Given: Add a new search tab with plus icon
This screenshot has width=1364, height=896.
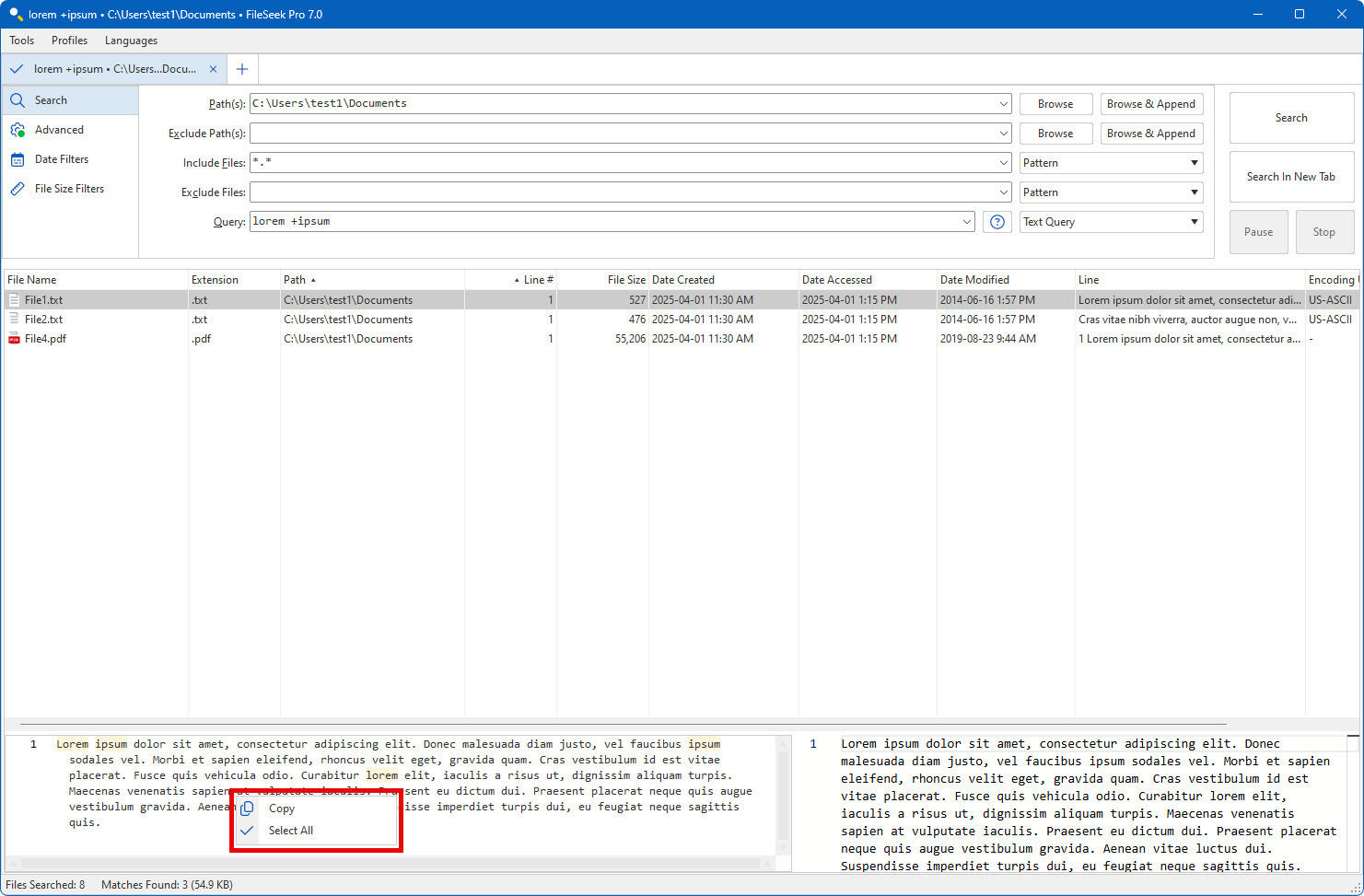Looking at the screenshot, I should pos(242,69).
